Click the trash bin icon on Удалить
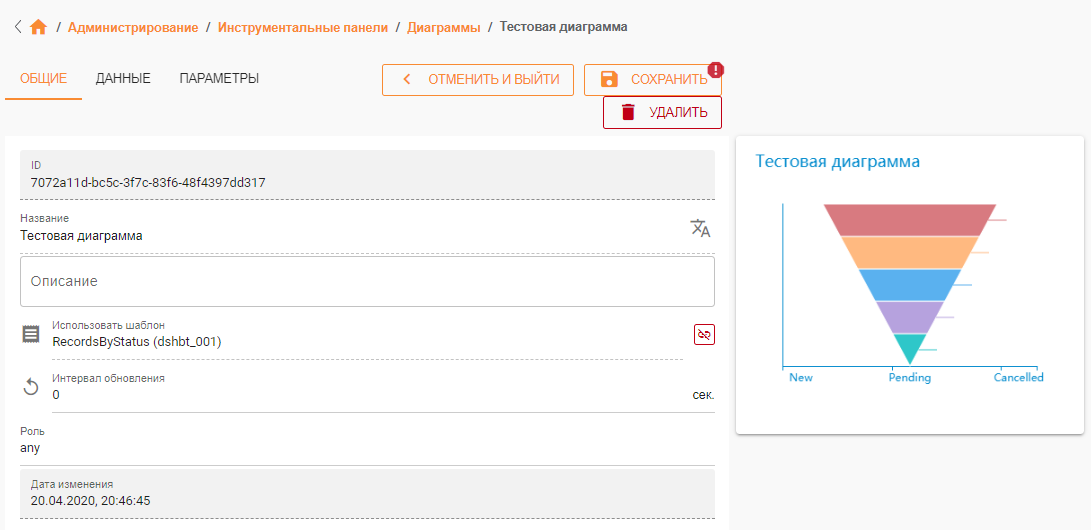 (628, 112)
